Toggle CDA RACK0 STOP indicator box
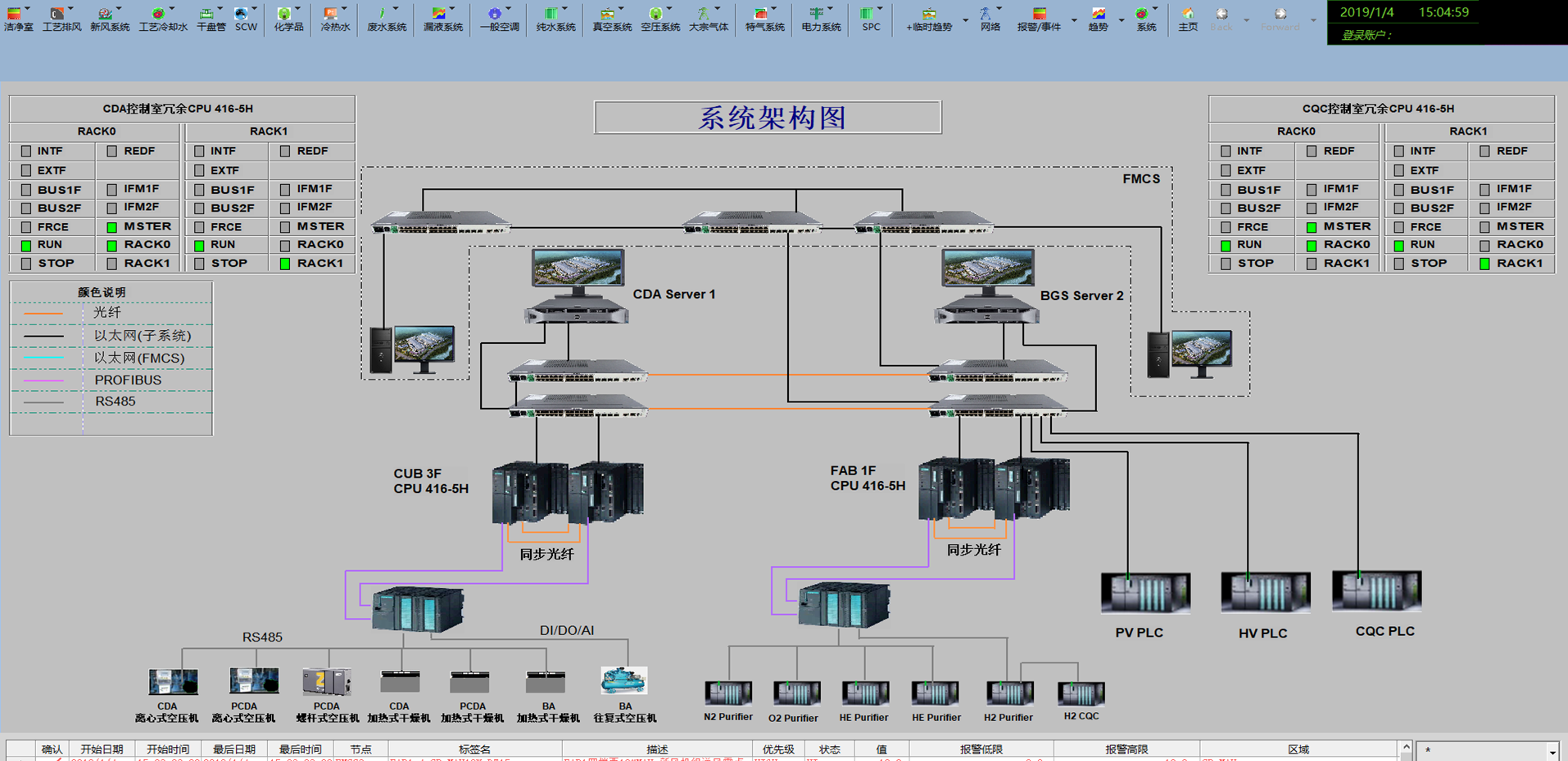 26,264
